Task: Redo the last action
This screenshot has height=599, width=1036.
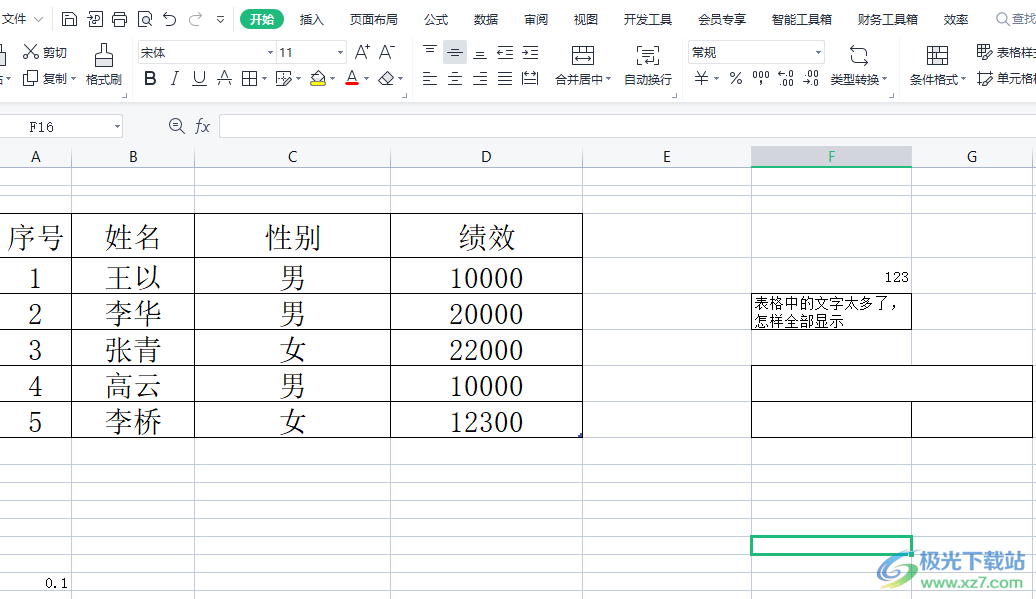Action: coord(195,19)
